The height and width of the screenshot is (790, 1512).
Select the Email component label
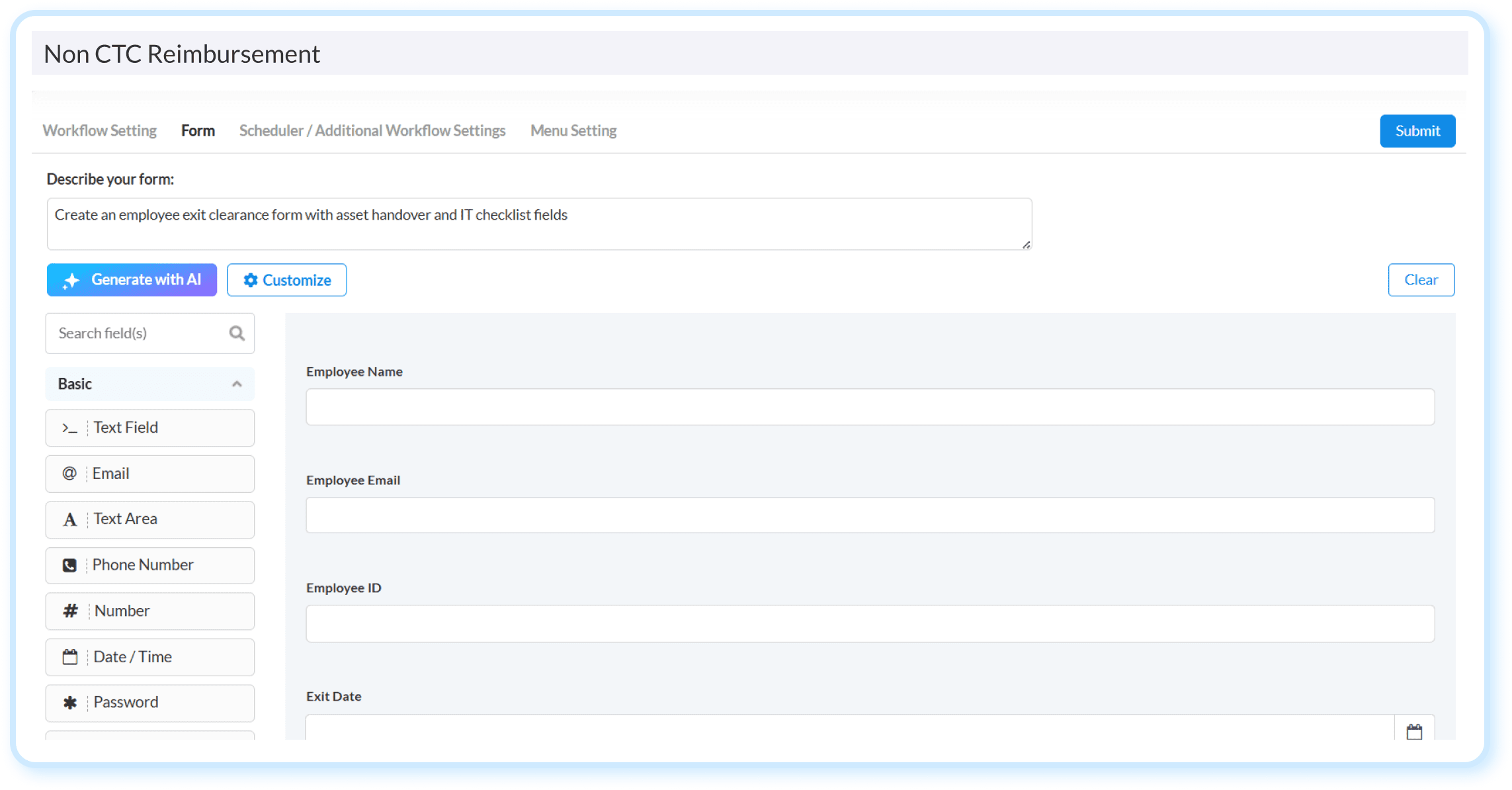coord(110,474)
